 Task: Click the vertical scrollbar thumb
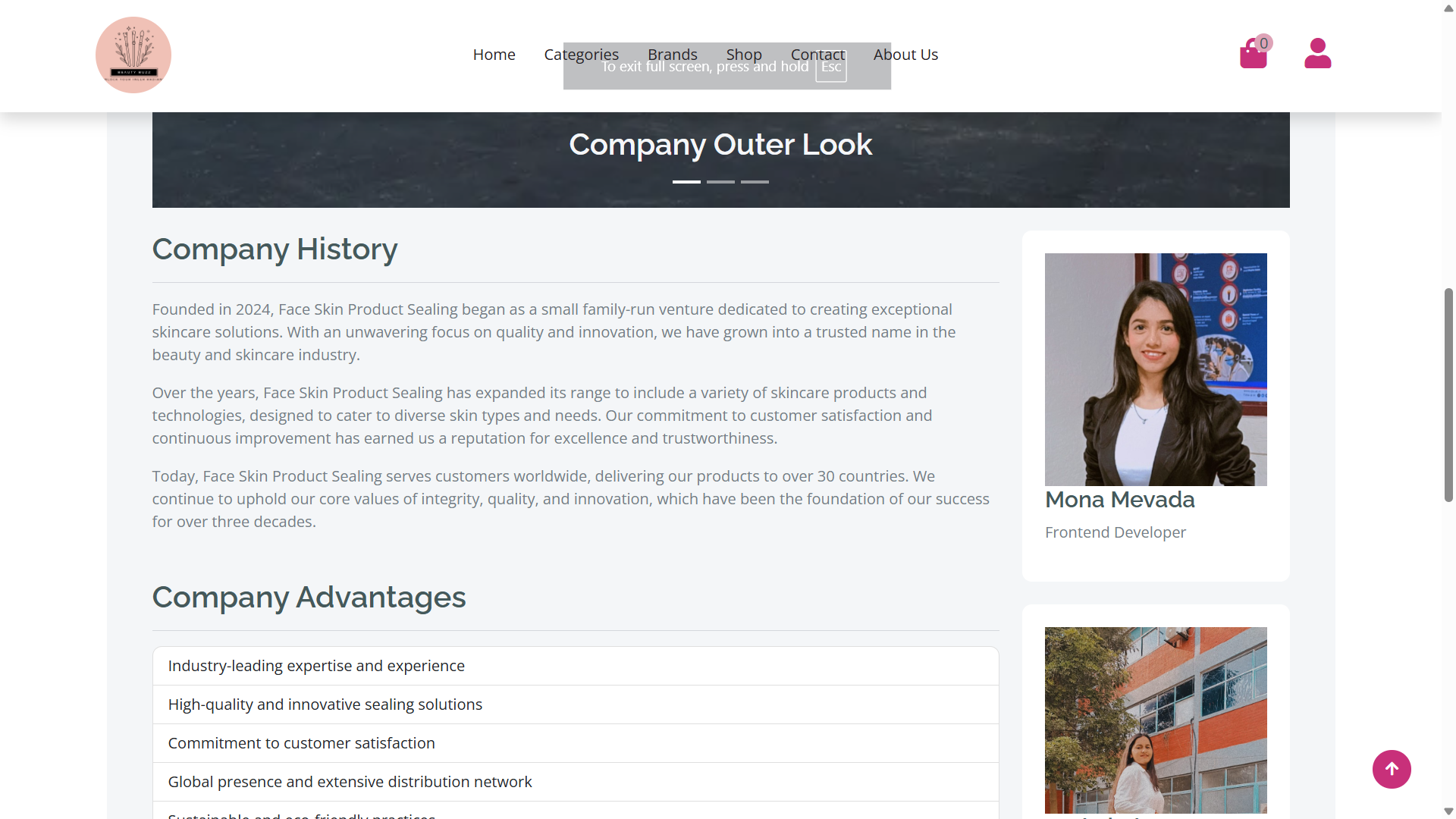click(1448, 394)
